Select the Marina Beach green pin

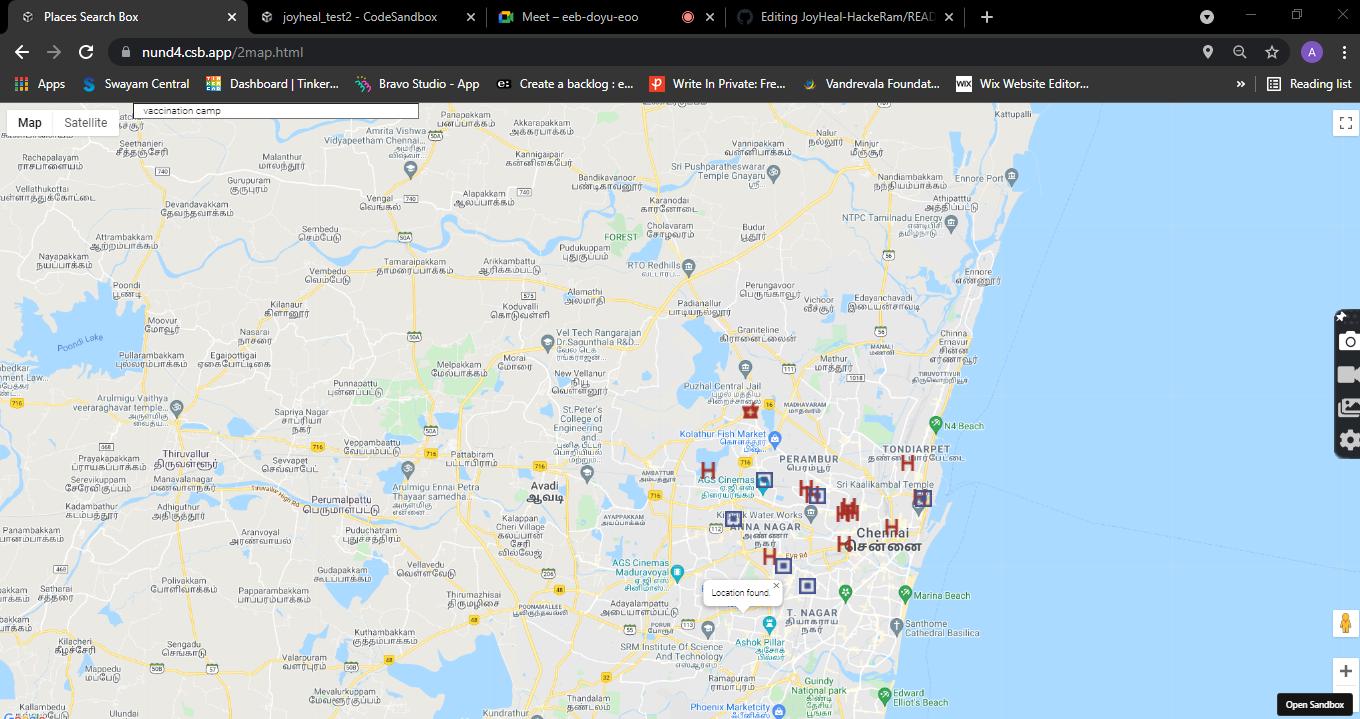905,594
